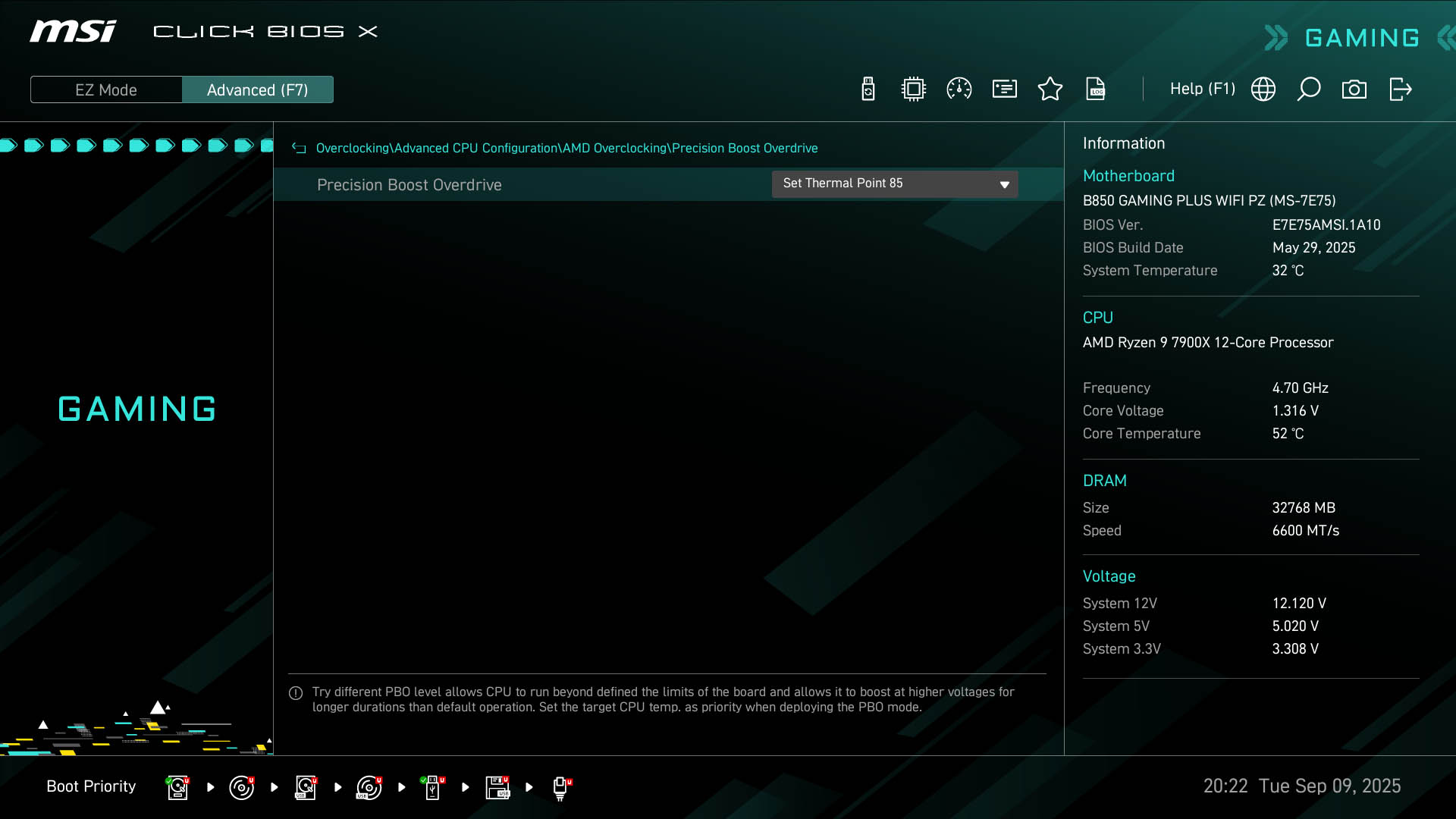1456x819 pixels.
Task: Click the globe language icon
Action: click(x=1263, y=89)
